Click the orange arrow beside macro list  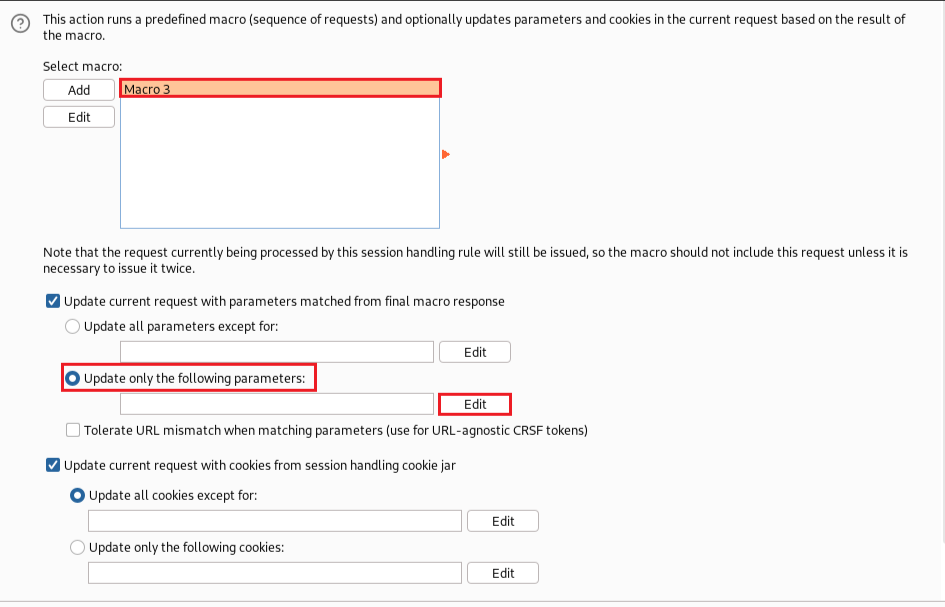pyautogui.click(x=445, y=154)
